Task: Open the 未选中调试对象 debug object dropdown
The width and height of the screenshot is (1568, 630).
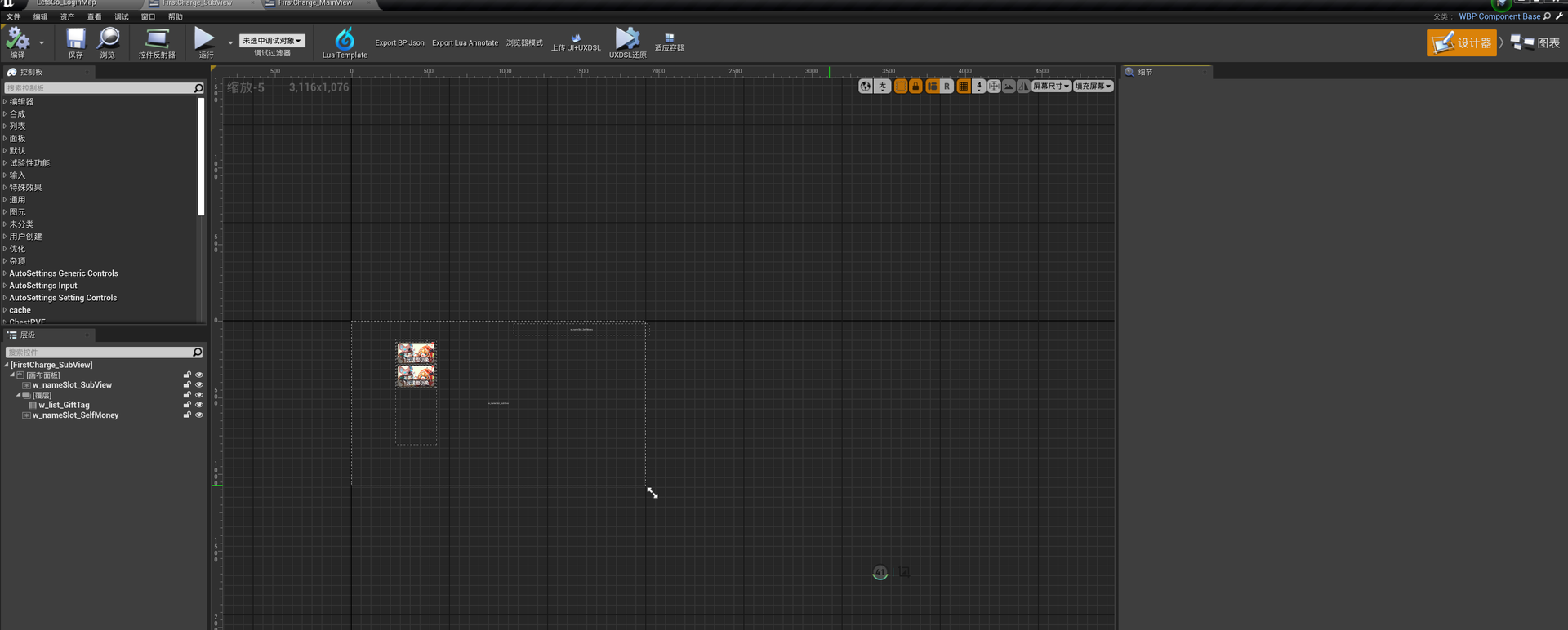Action: [272, 41]
